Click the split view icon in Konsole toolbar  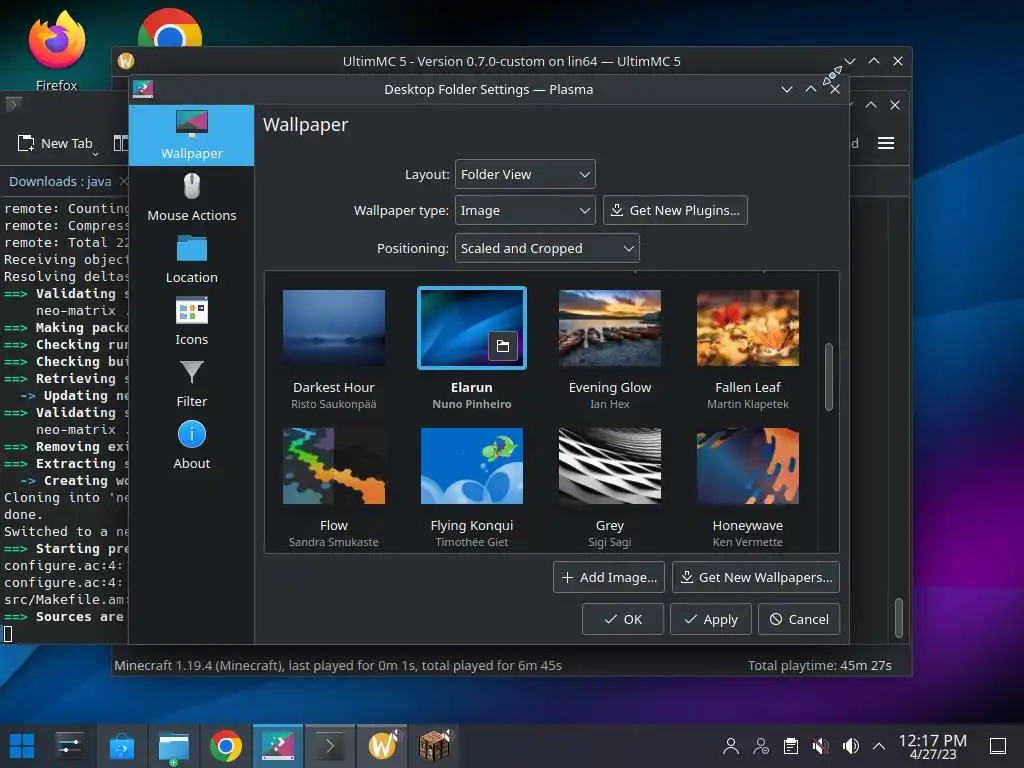coord(121,143)
